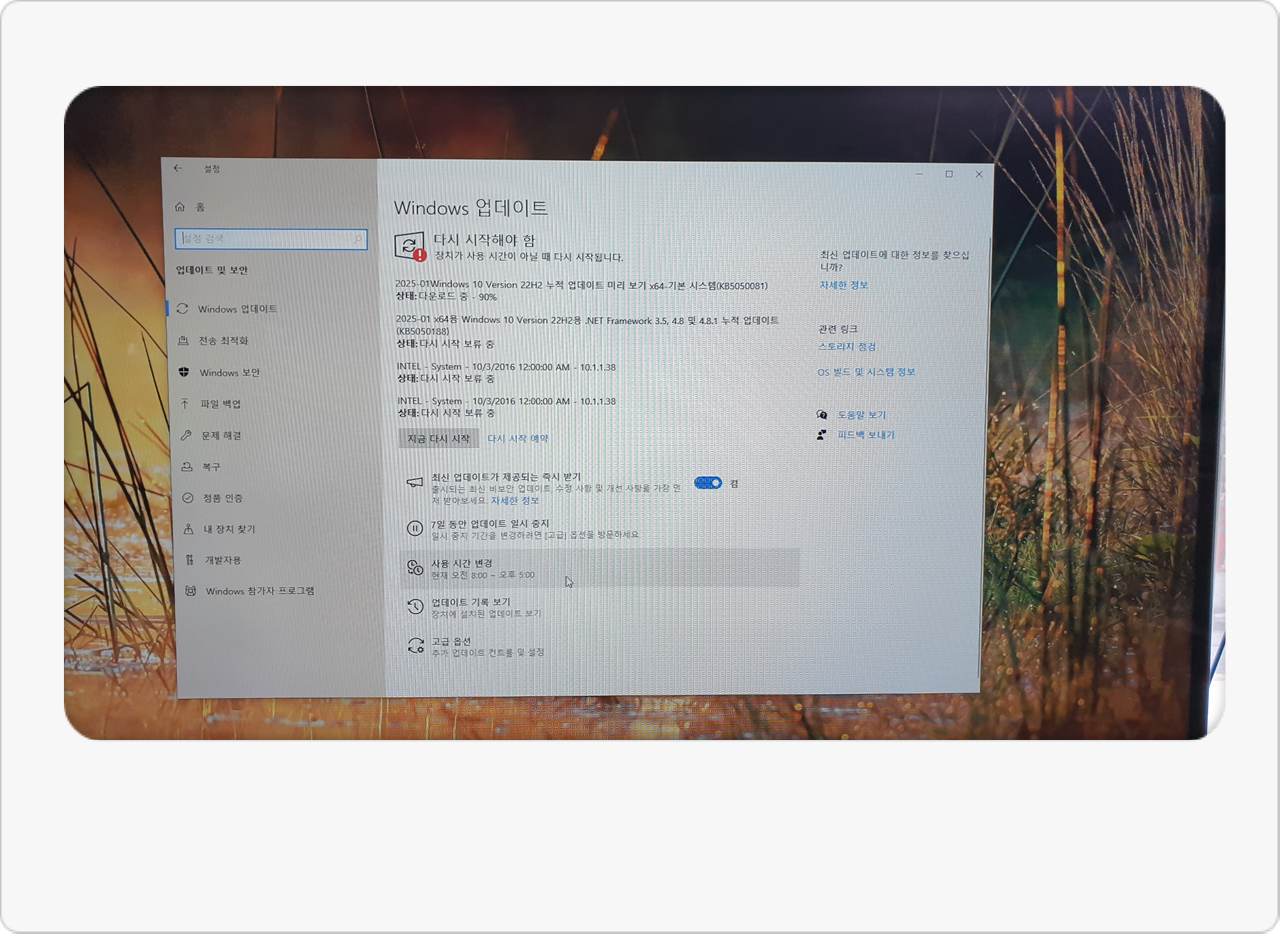Viewport: 1280px width, 934px height.
Task: Click the 현재 오전 8:00 ~ 오후 5:00 text
Action: point(483,575)
